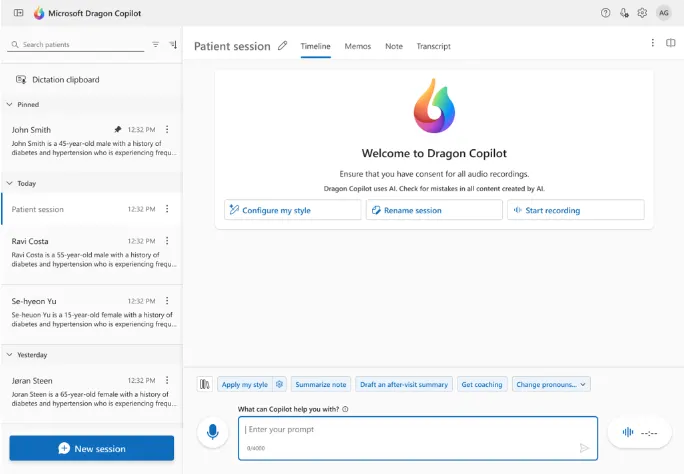Image resolution: width=684 pixels, height=474 pixels.
Task: Toggle the sidebar panel icon in header
Action: tap(18, 13)
